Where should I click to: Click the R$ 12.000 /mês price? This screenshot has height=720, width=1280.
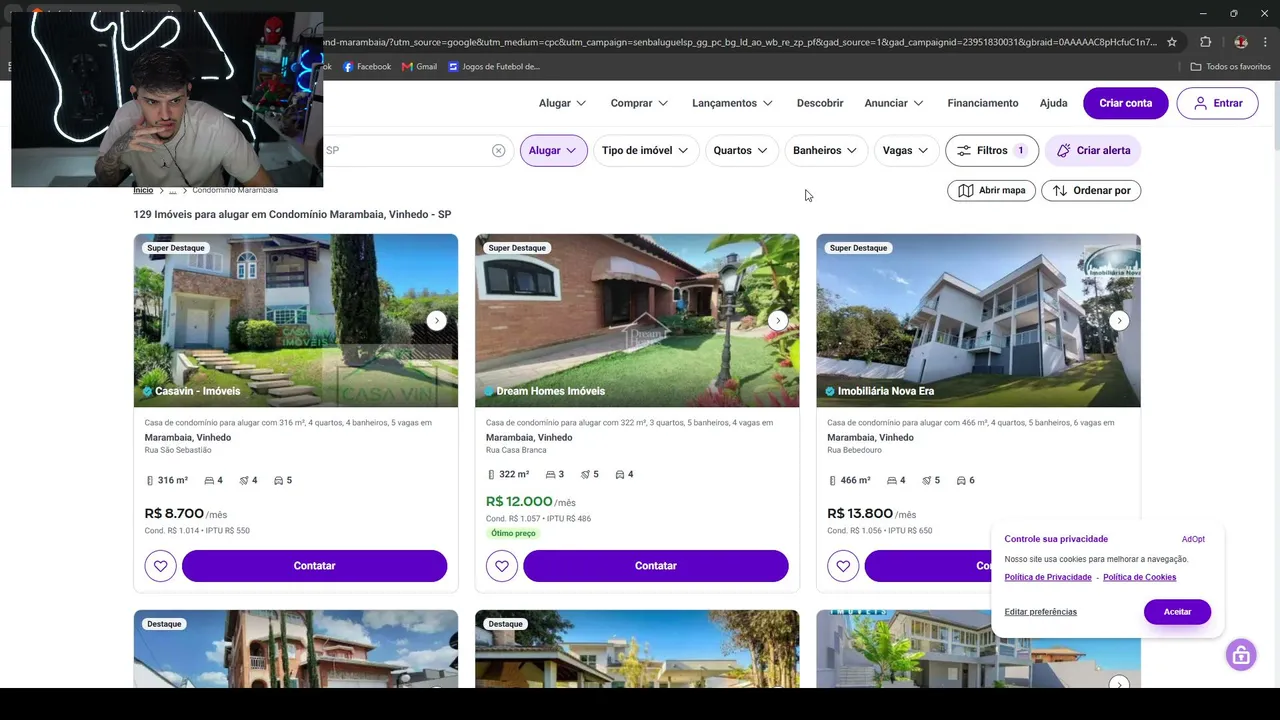click(x=531, y=502)
